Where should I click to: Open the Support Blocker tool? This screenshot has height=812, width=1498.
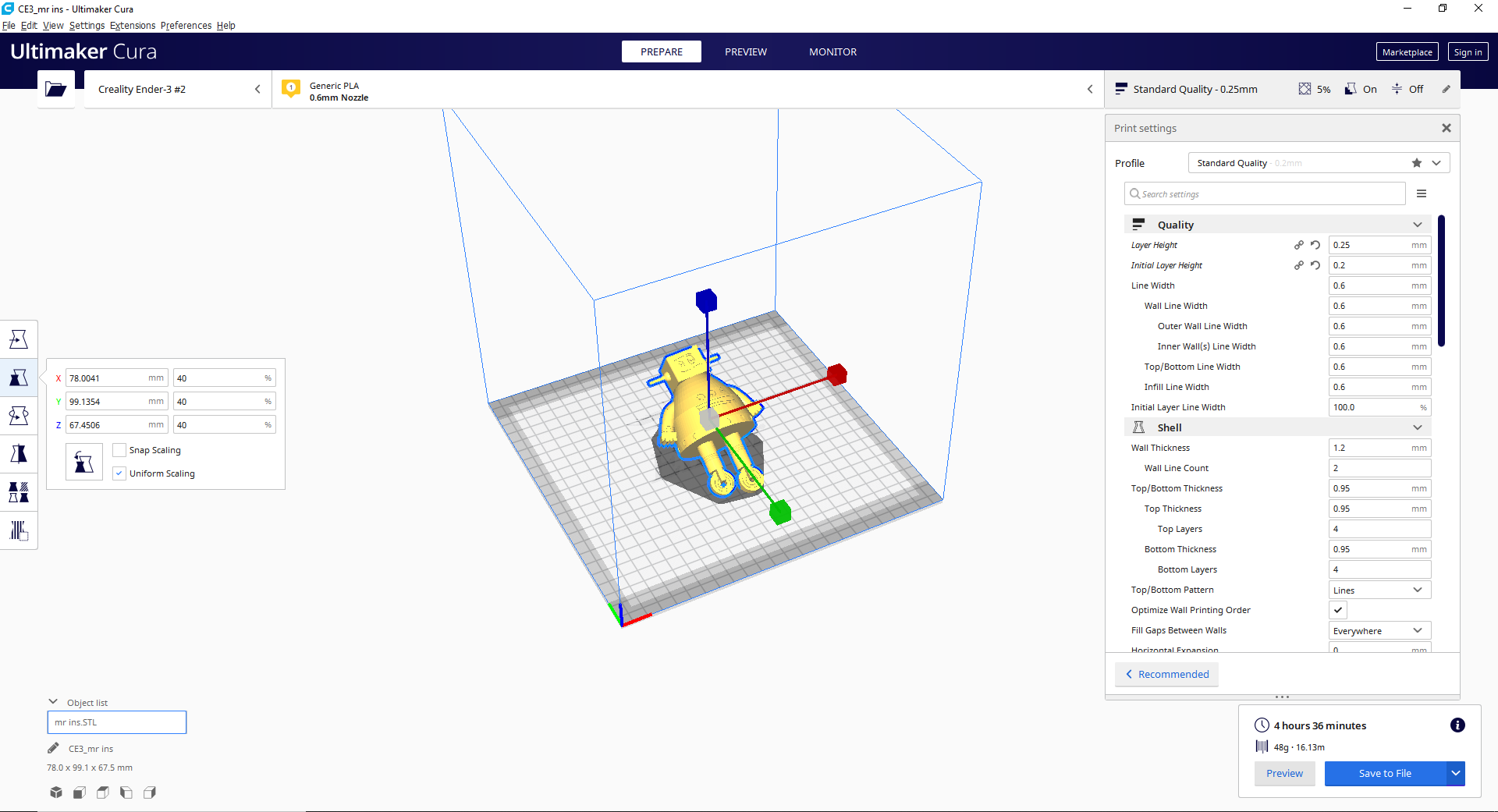click(x=19, y=530)
